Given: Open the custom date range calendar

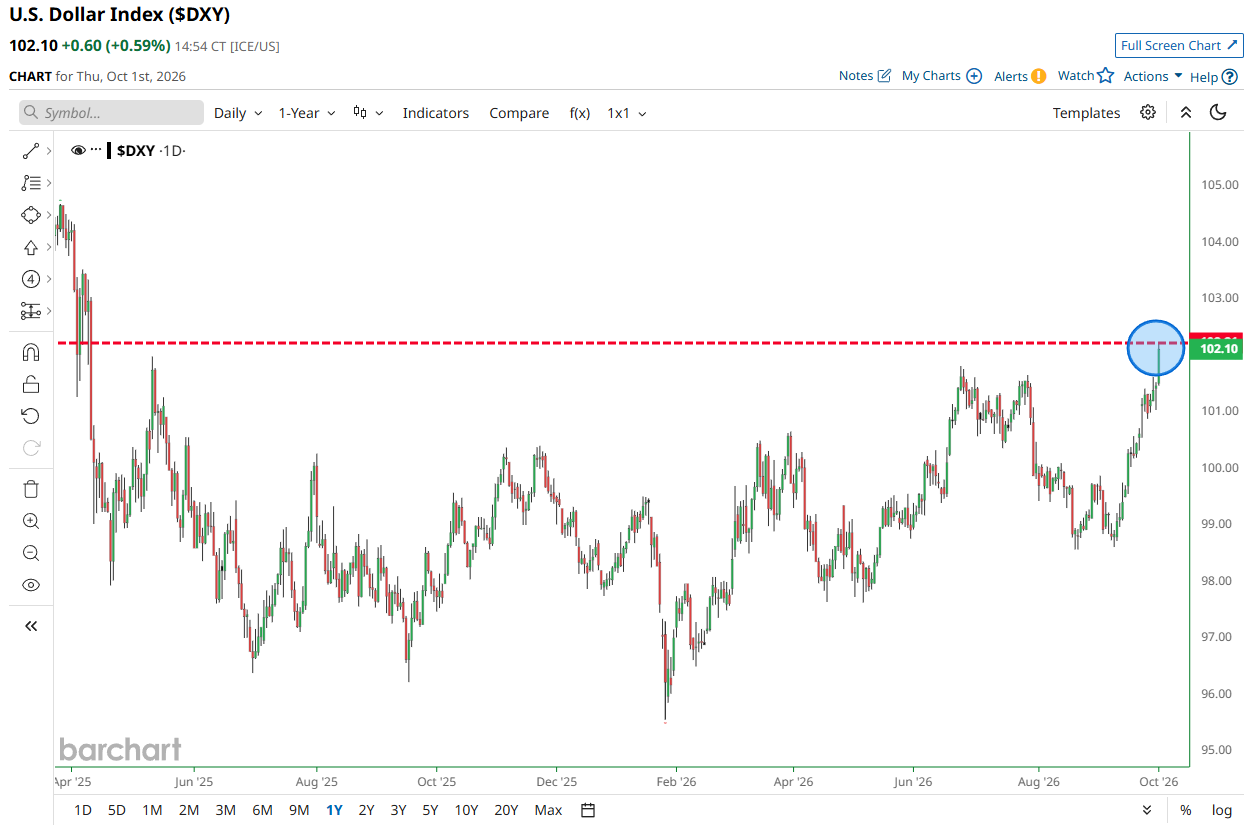Looking at the screenshot, I should tap(588, 810).
